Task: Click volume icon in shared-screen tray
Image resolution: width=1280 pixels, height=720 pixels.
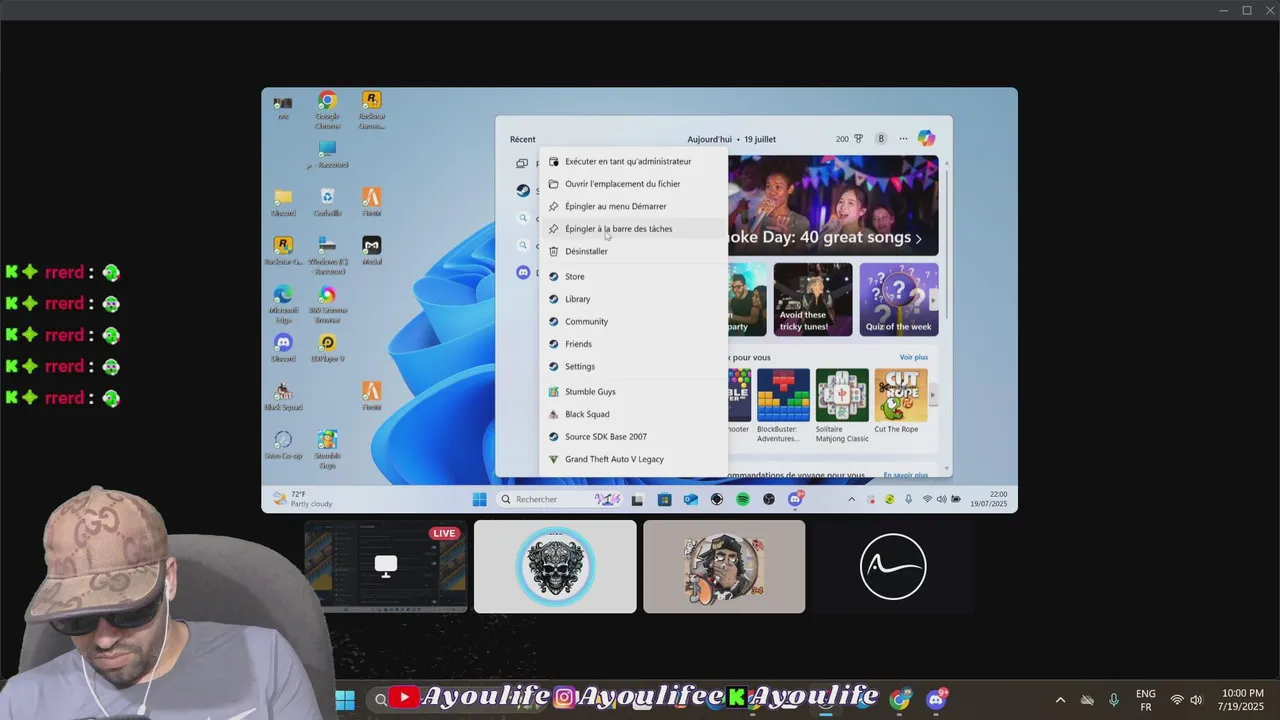Action: [942, 499]
